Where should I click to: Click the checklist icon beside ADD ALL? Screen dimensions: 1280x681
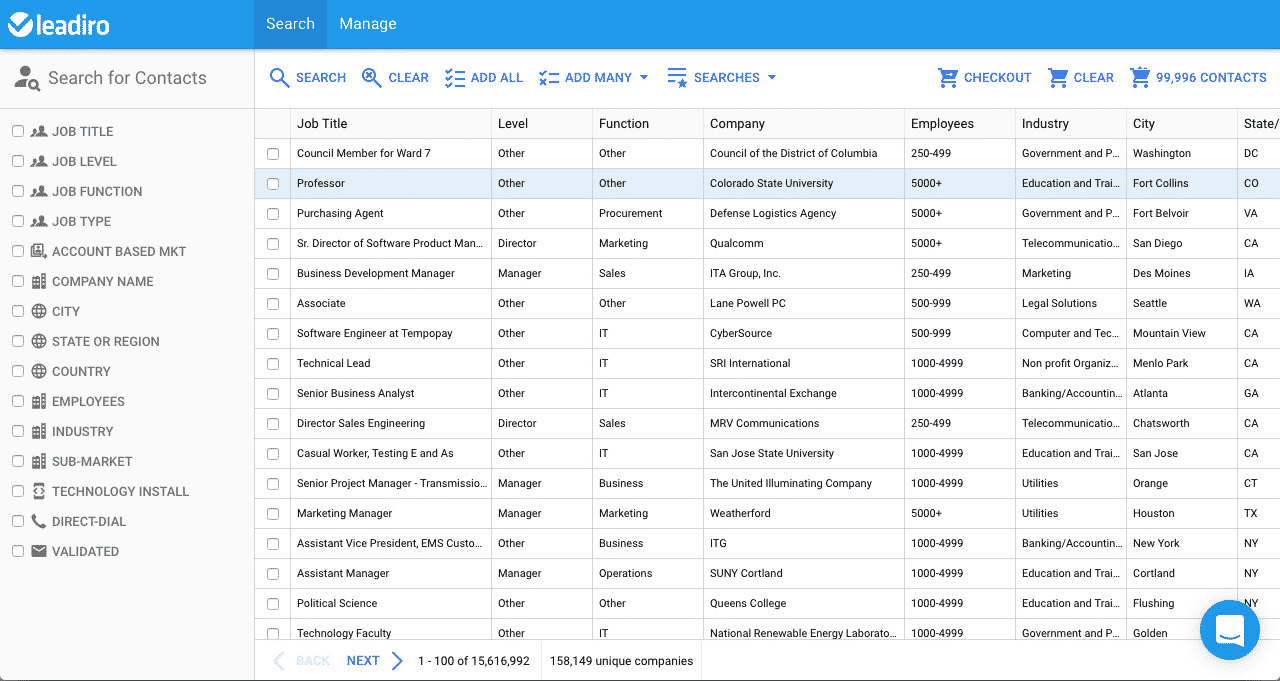[455, 78]
